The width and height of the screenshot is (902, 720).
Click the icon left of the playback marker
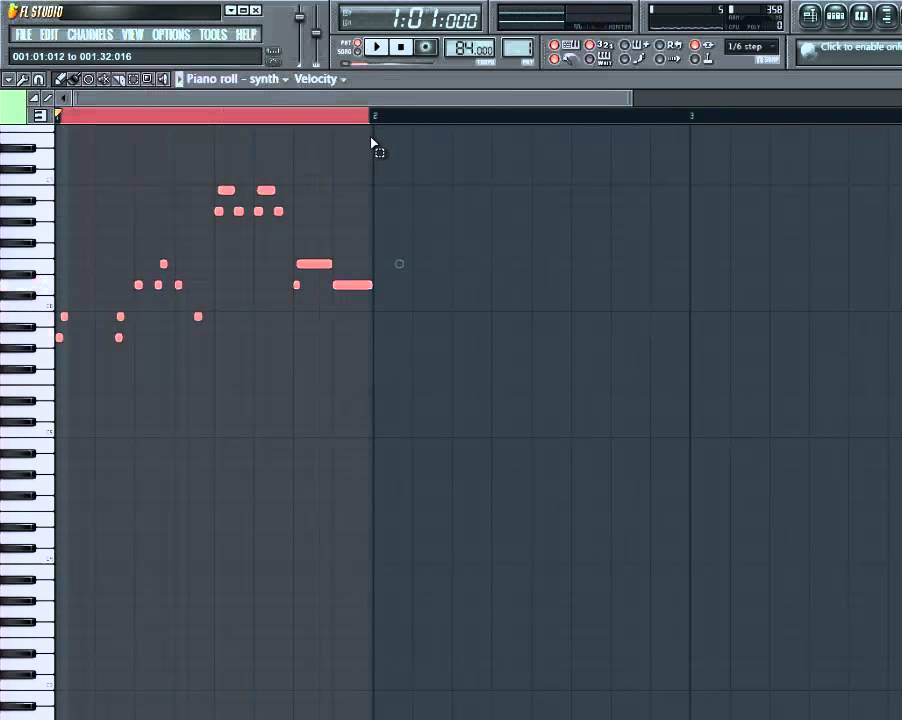pyautogui.click(x=40, y=116)
